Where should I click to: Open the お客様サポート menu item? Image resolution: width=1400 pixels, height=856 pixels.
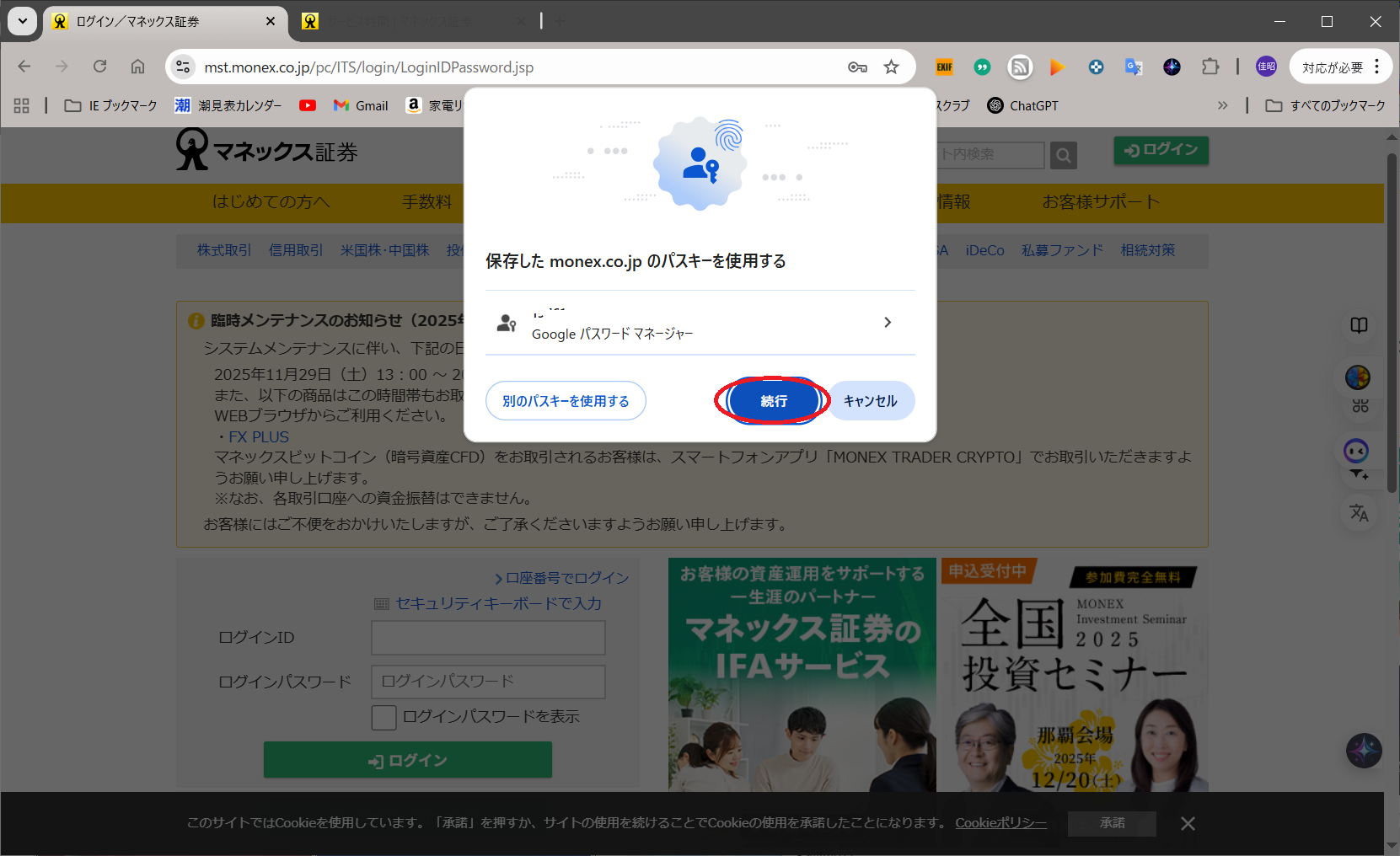click(x=1100, y=202)
